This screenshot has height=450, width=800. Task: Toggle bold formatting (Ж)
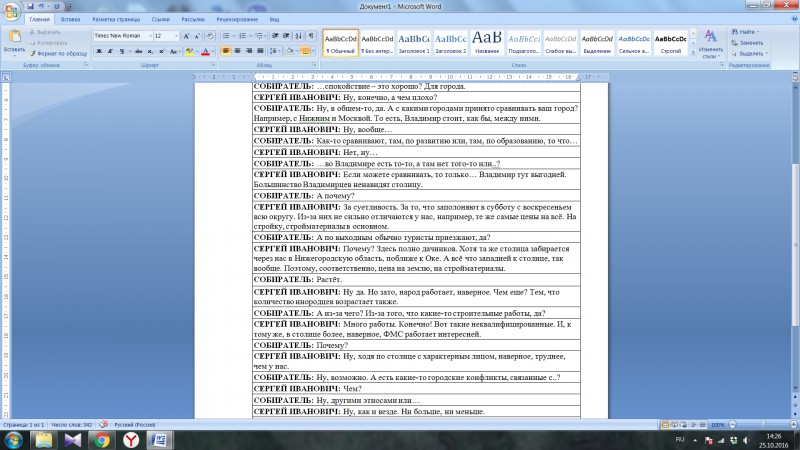[x=99, y=51]
